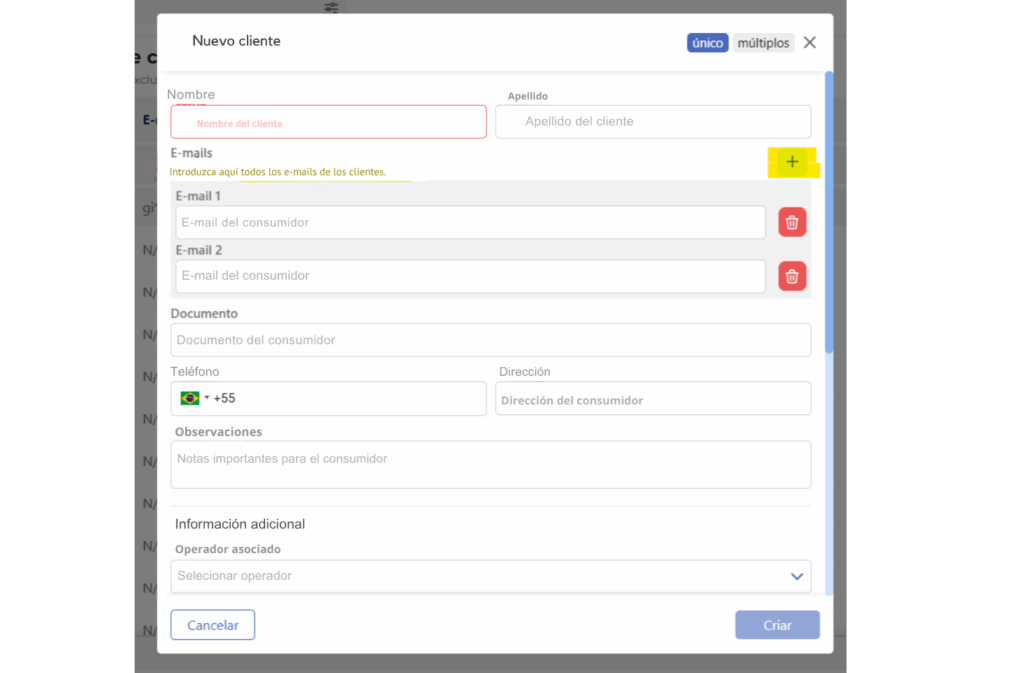Click the plus icon to add e-mail

pyautogui.click(x=792, y=162)
